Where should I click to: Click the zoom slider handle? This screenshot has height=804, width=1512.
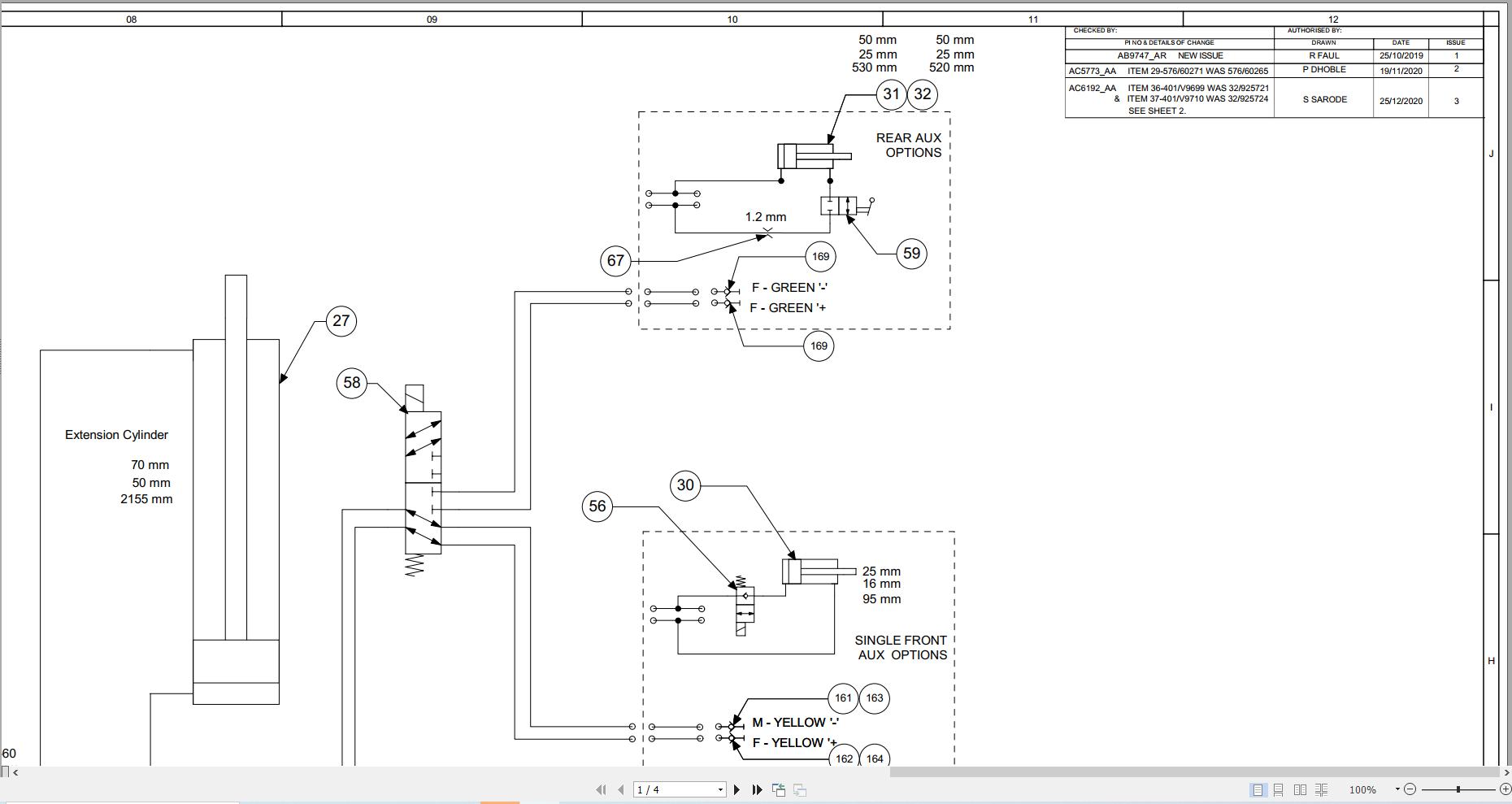pos(1458,789)
